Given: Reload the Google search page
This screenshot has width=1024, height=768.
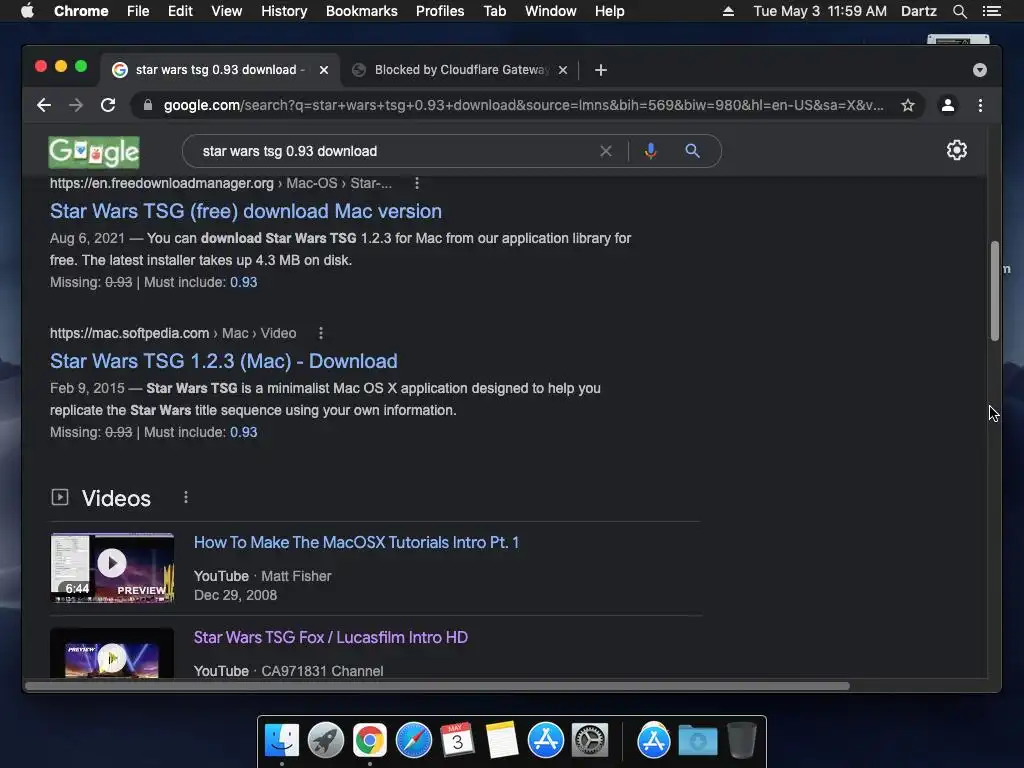Looking at the screenshot, I should pyautogui.click(x=108, y=105).
